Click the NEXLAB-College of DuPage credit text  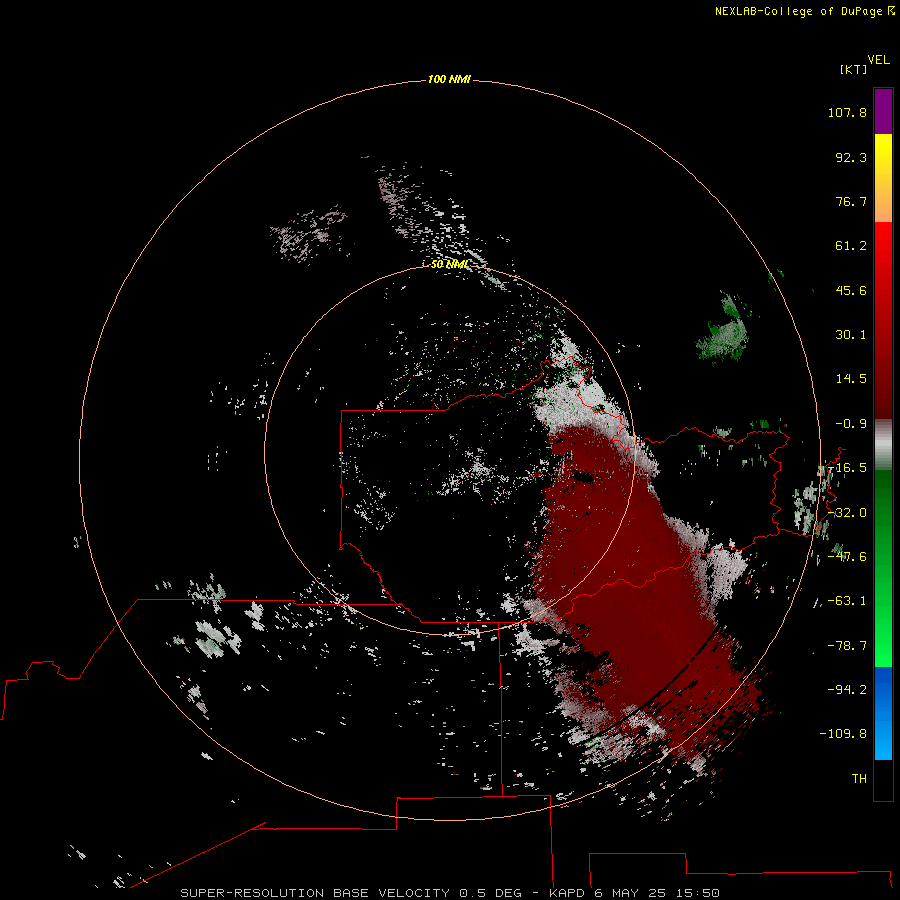pos(800,11)
